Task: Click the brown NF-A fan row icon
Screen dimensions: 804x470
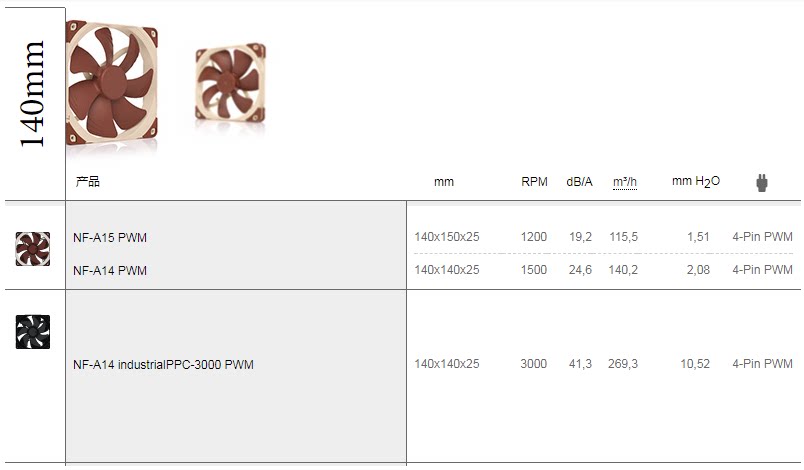Action: pos(33,249)
